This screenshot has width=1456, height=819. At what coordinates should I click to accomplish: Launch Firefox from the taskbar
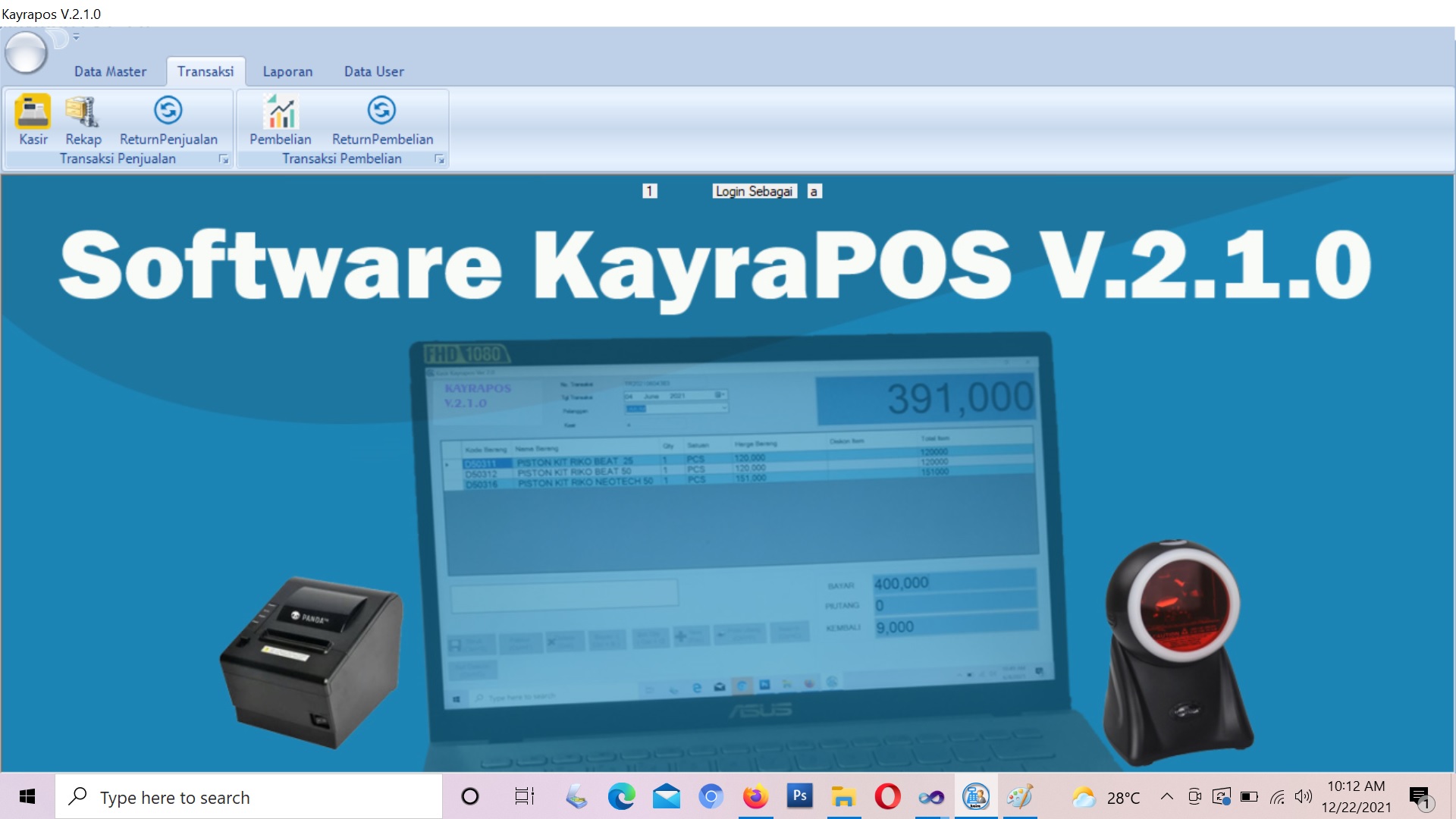point(755,796)
